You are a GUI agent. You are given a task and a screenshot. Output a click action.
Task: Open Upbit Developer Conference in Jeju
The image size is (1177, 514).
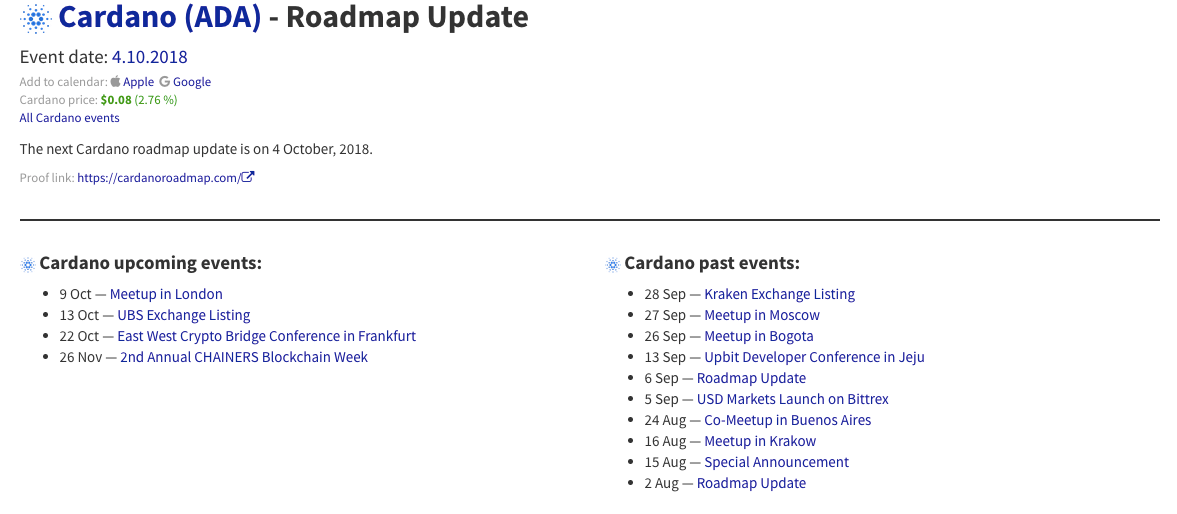[814, 357]
